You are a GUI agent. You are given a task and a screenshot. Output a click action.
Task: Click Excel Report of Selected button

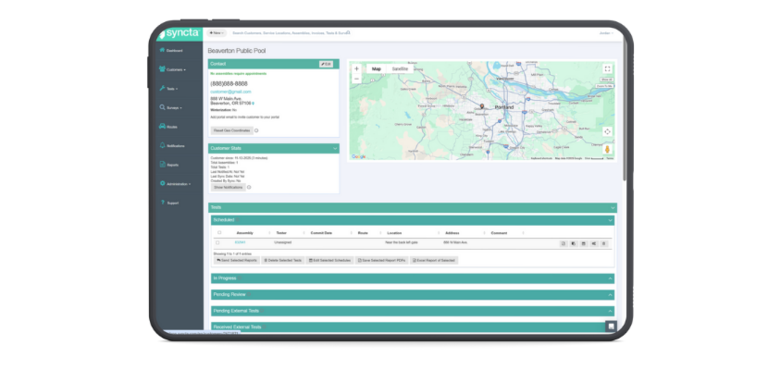434,260
